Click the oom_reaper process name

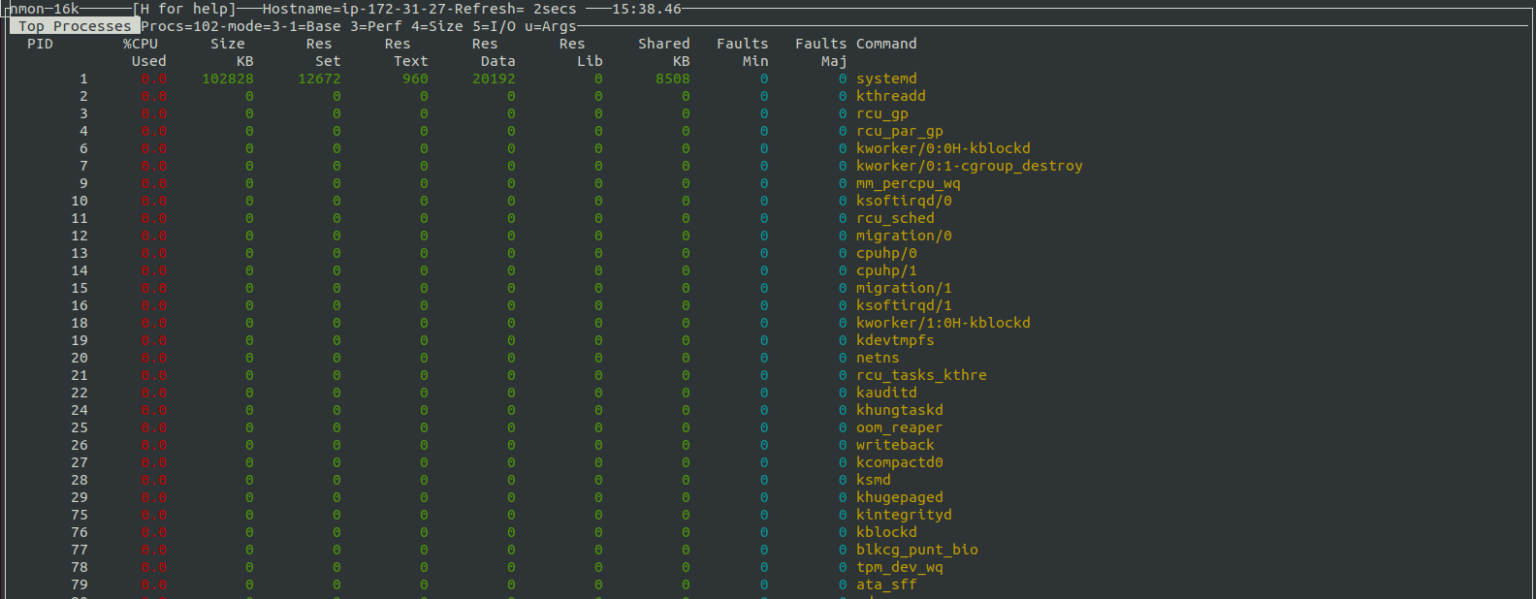pyautogui.click(x=899, y=428)
